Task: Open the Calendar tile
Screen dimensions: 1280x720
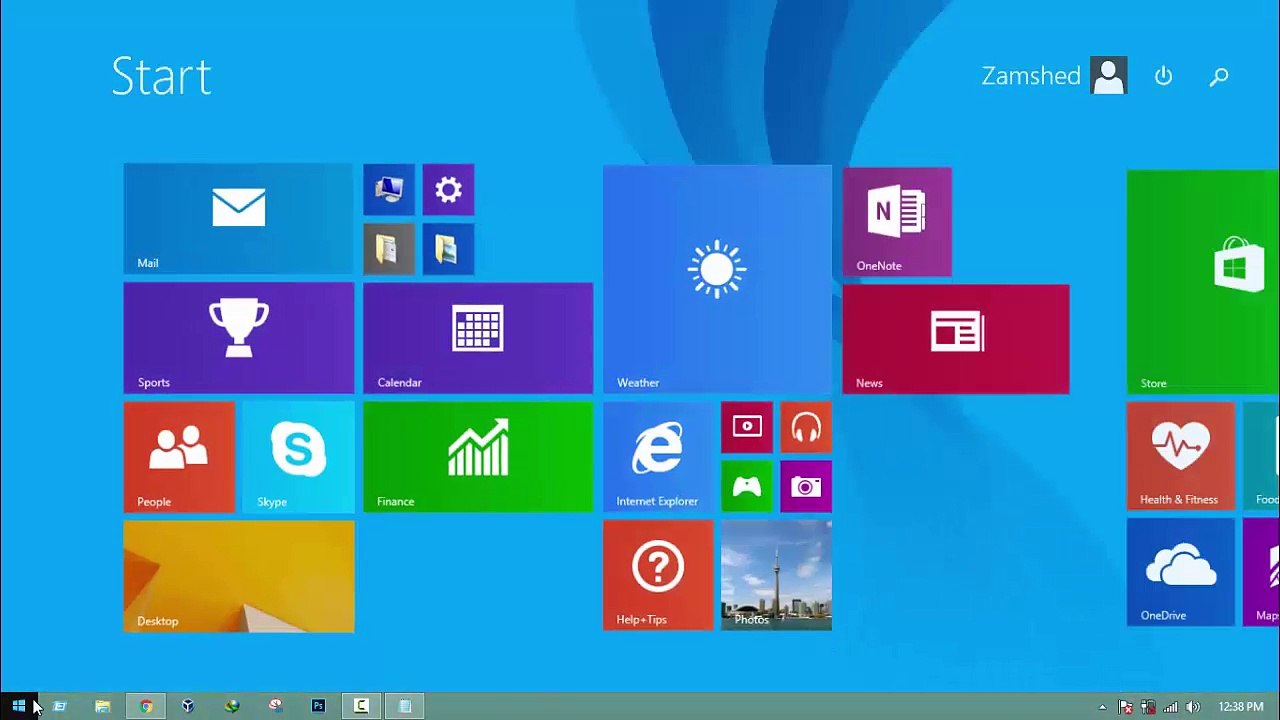Action: click(478, 338)
